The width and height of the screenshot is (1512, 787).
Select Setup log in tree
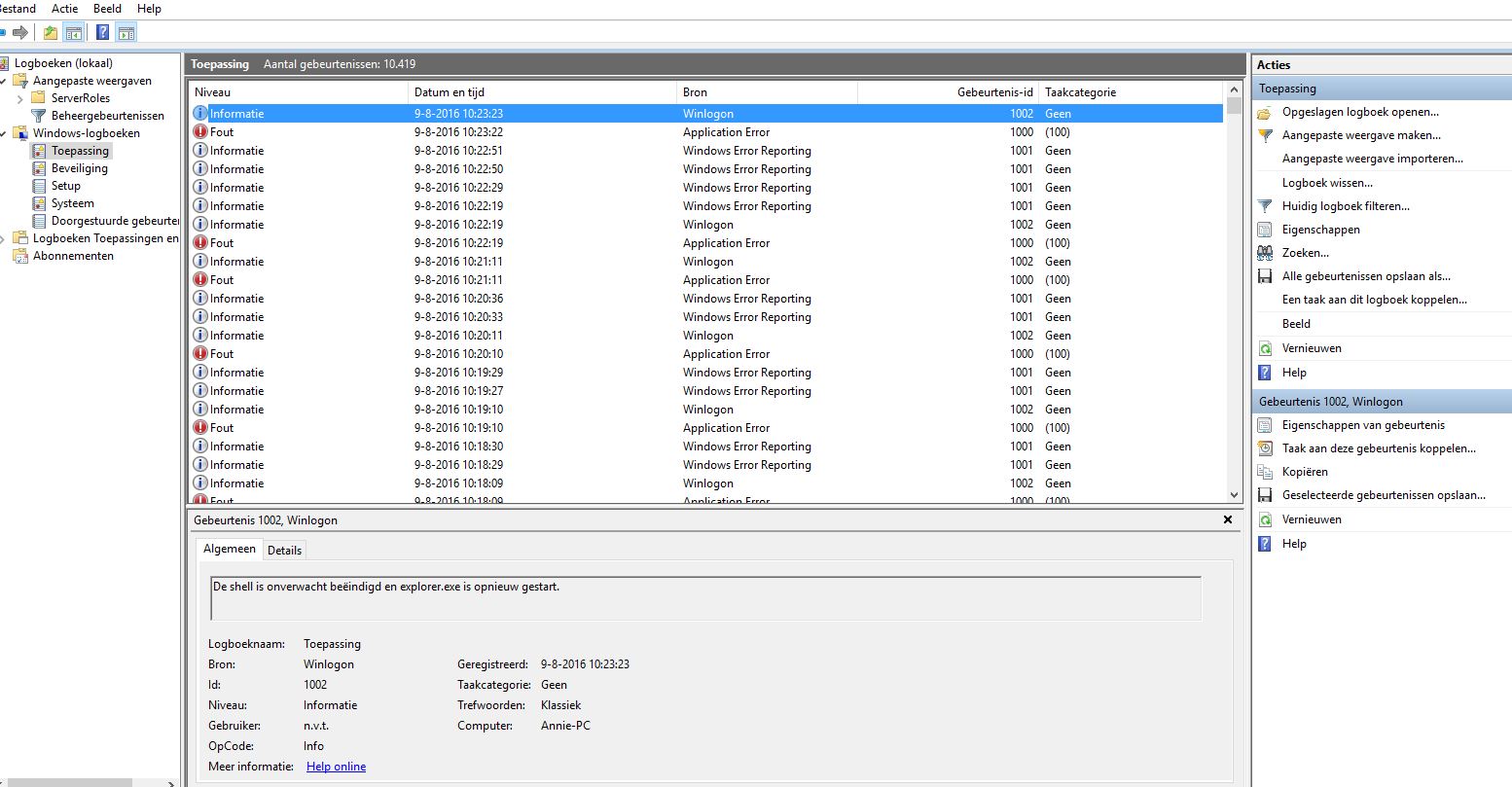click(x=65, y=186)
